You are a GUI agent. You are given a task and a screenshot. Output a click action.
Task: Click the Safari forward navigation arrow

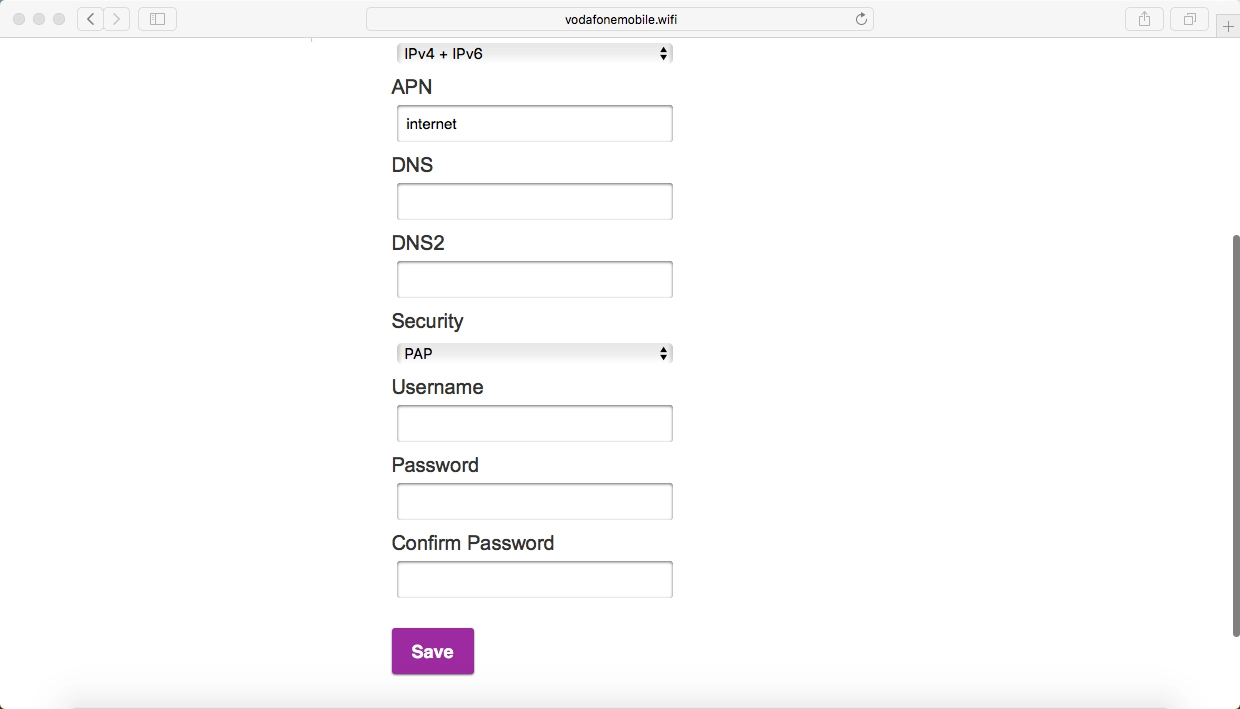tap(117, 19)
